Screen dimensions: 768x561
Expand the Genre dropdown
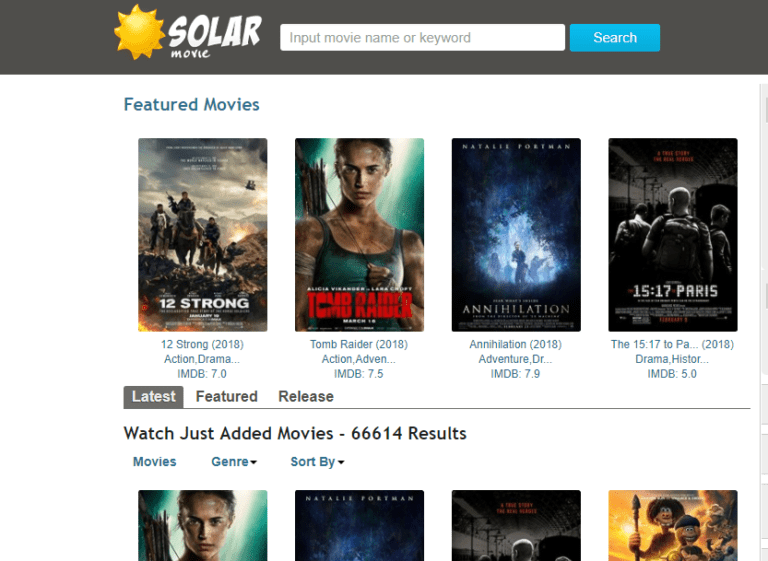(234, 462)
